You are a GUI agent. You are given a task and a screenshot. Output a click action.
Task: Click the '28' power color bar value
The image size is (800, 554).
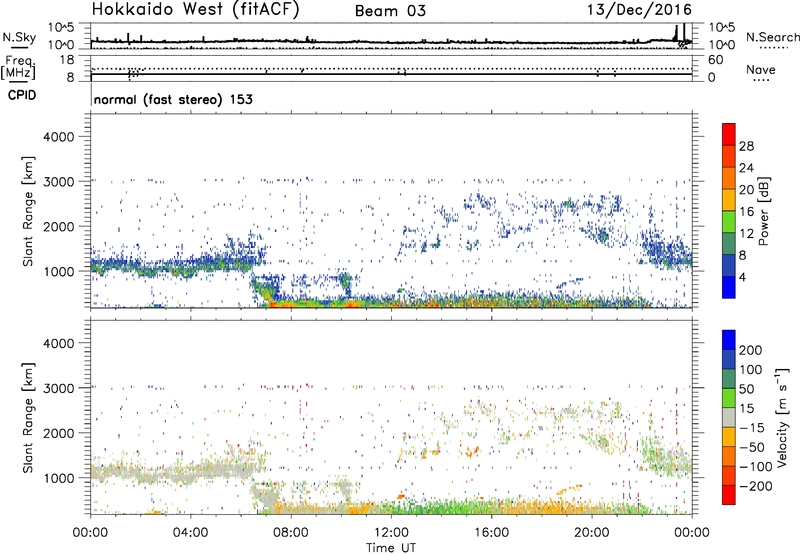tap(746, 146)
